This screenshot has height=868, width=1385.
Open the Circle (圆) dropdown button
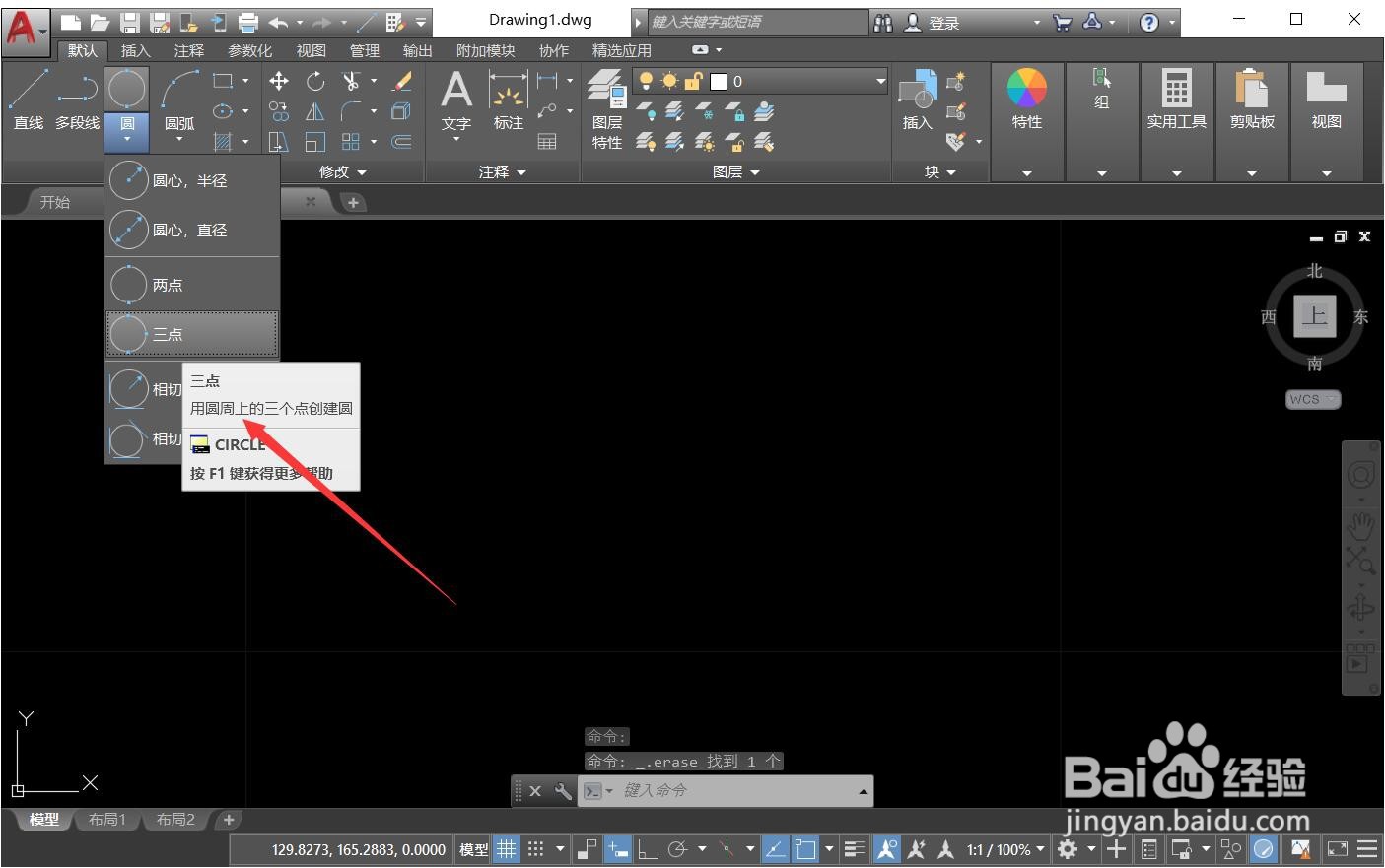(127, 132)
